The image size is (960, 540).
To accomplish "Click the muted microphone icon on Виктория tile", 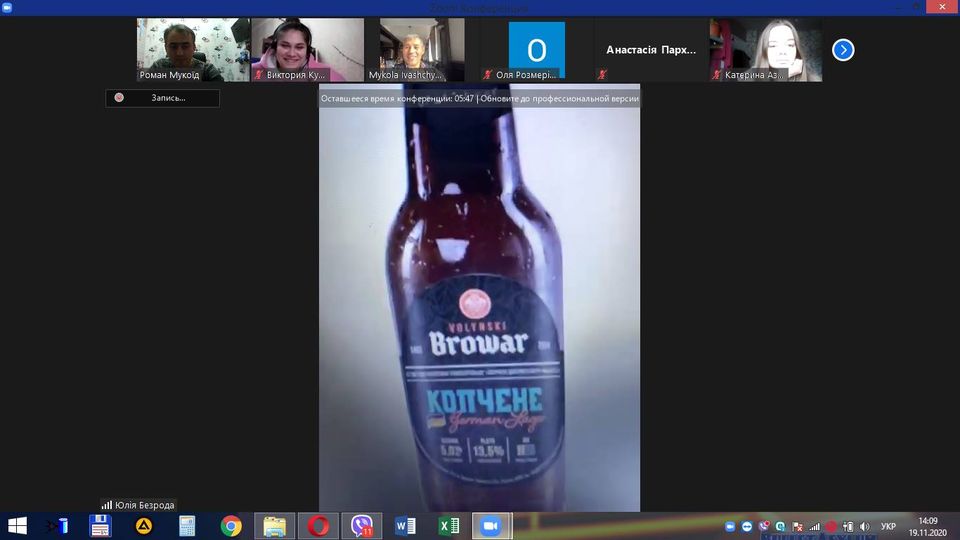I will point(259,75).
